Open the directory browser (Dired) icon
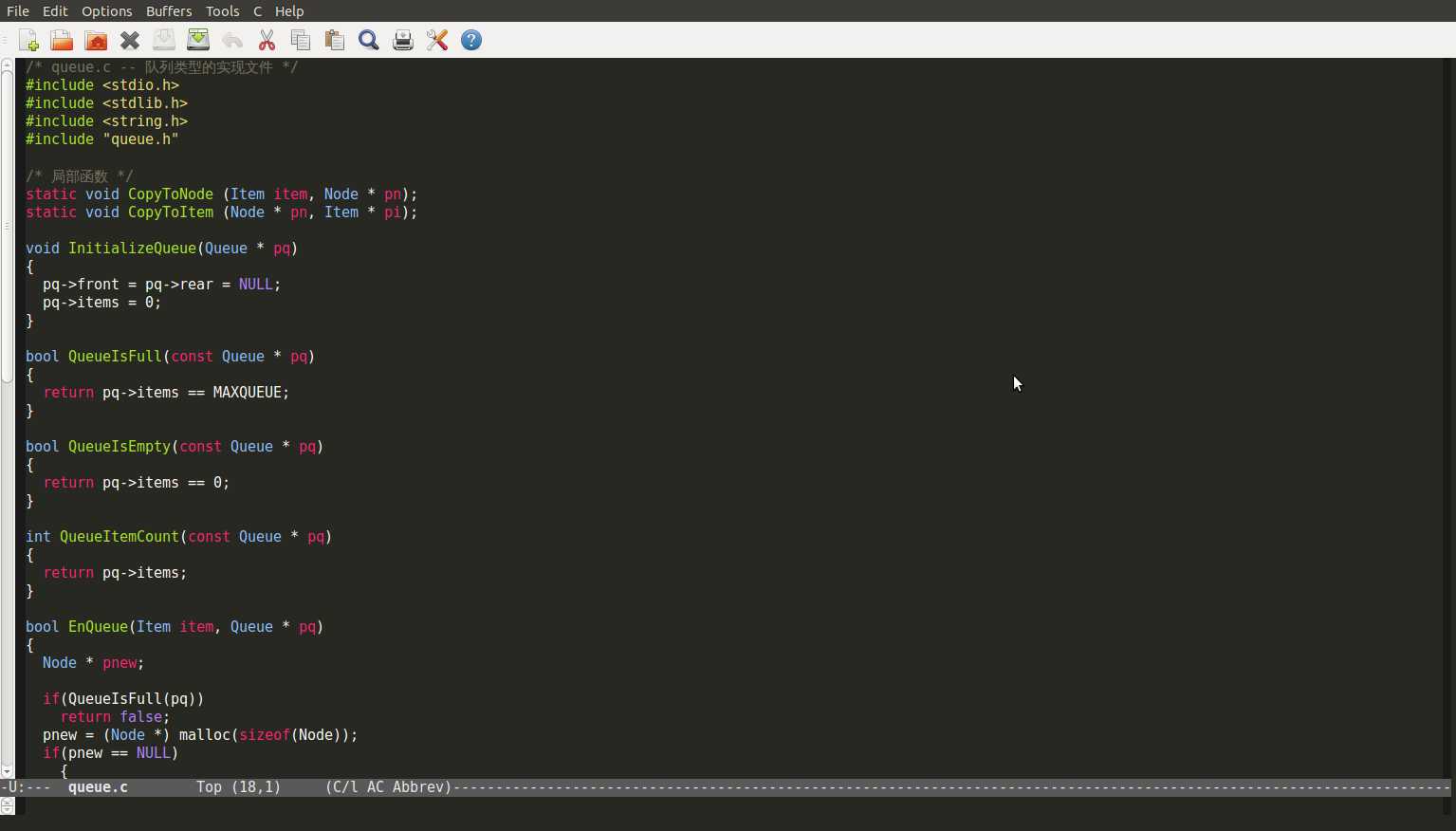Screen dimensions: 1456x831 tap(96, 40)
